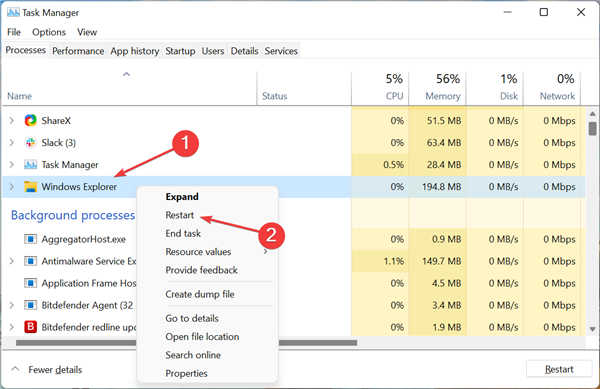Click the AggregatorHost.exe process icon

(x=30, y=239)
